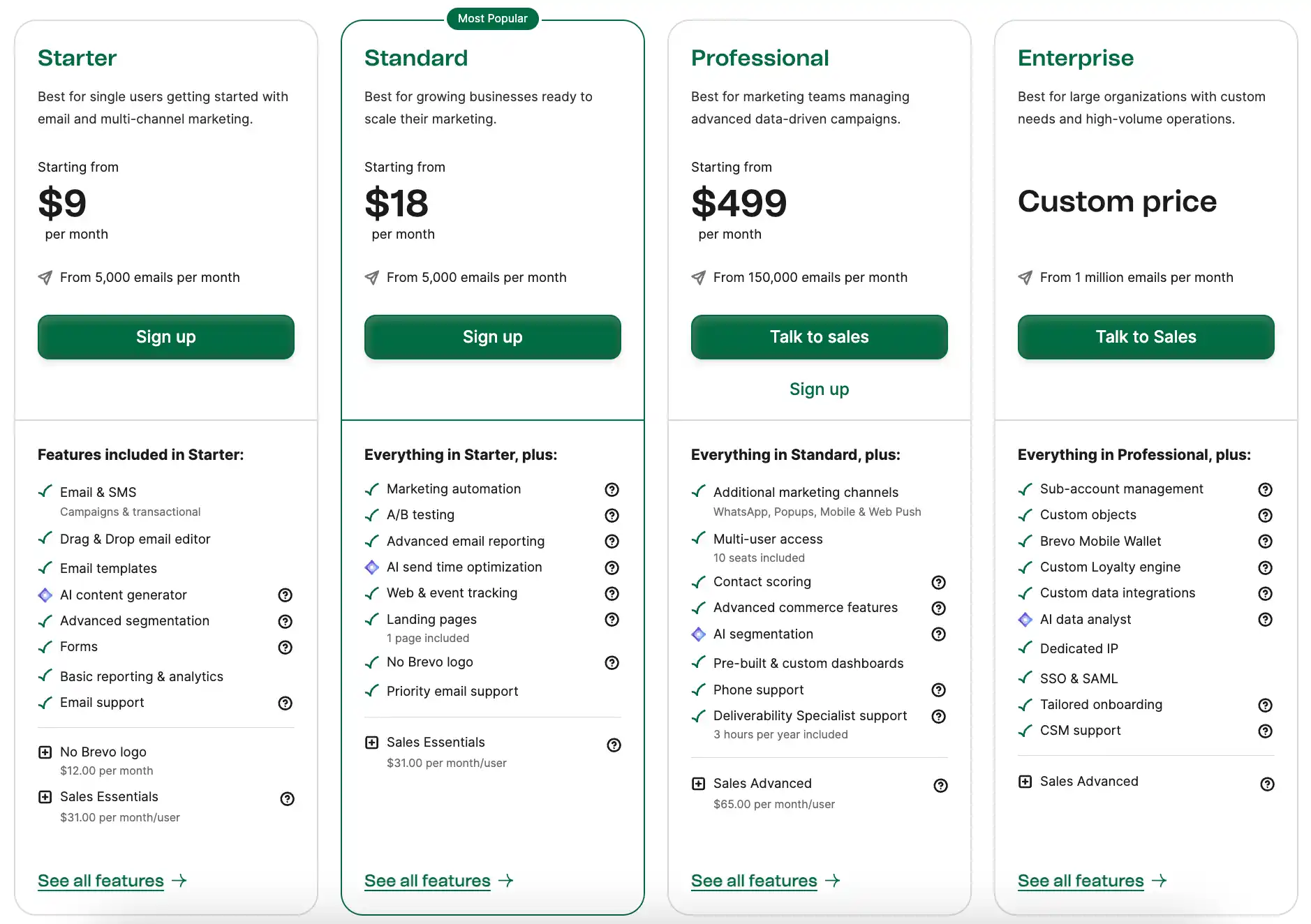Show tooltip for Landing pages feature
This screenshot has height=924, width=1311.
click(x=612, y=619)
